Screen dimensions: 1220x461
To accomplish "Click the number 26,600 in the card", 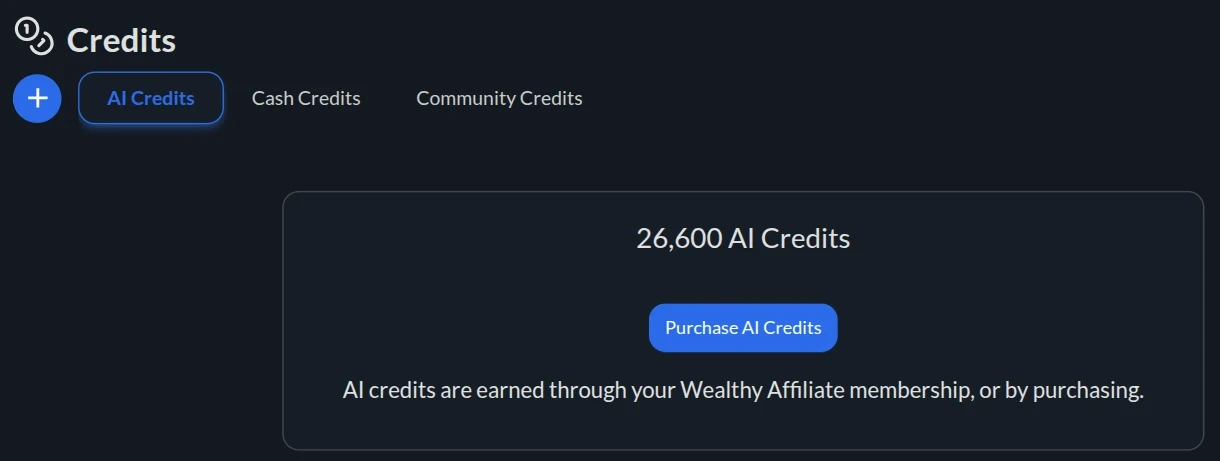I will click(x=678, y=239).
